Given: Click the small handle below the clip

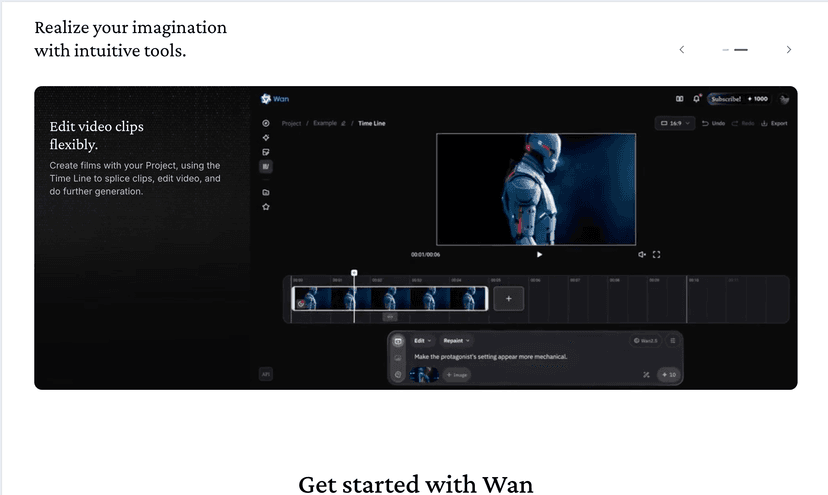Looking at the screenshot, I should click(390, 317).
